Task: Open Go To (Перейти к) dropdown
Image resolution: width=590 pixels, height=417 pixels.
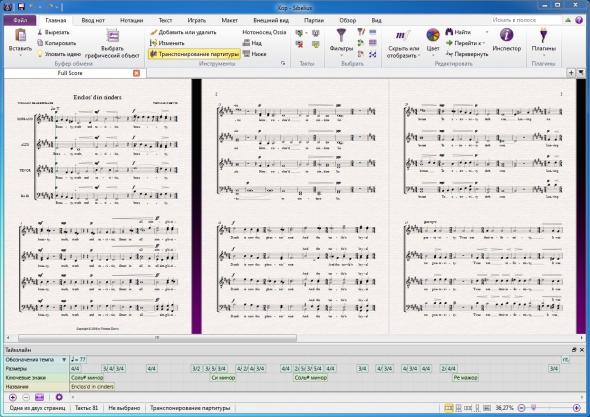Action: click(465, 43)
